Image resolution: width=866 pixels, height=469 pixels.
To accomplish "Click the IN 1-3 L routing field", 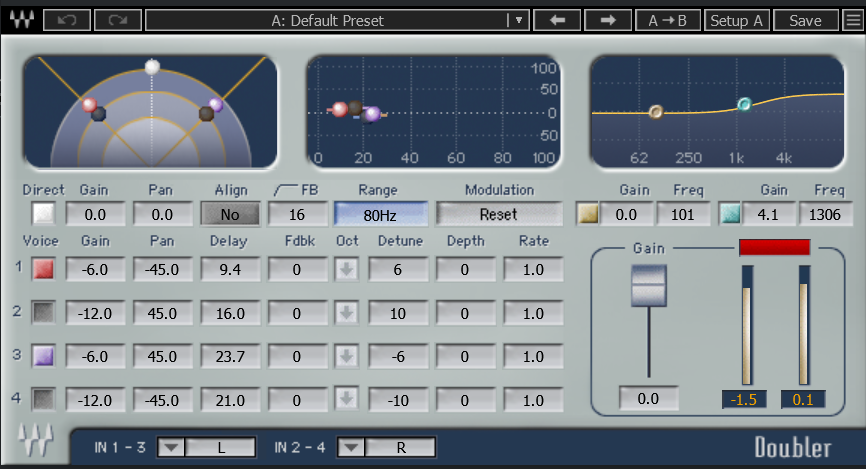I will point(220,447).
